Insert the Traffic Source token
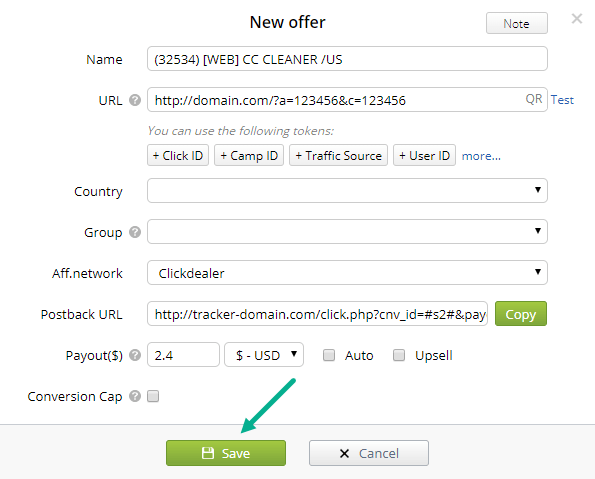 pos(338,155)
